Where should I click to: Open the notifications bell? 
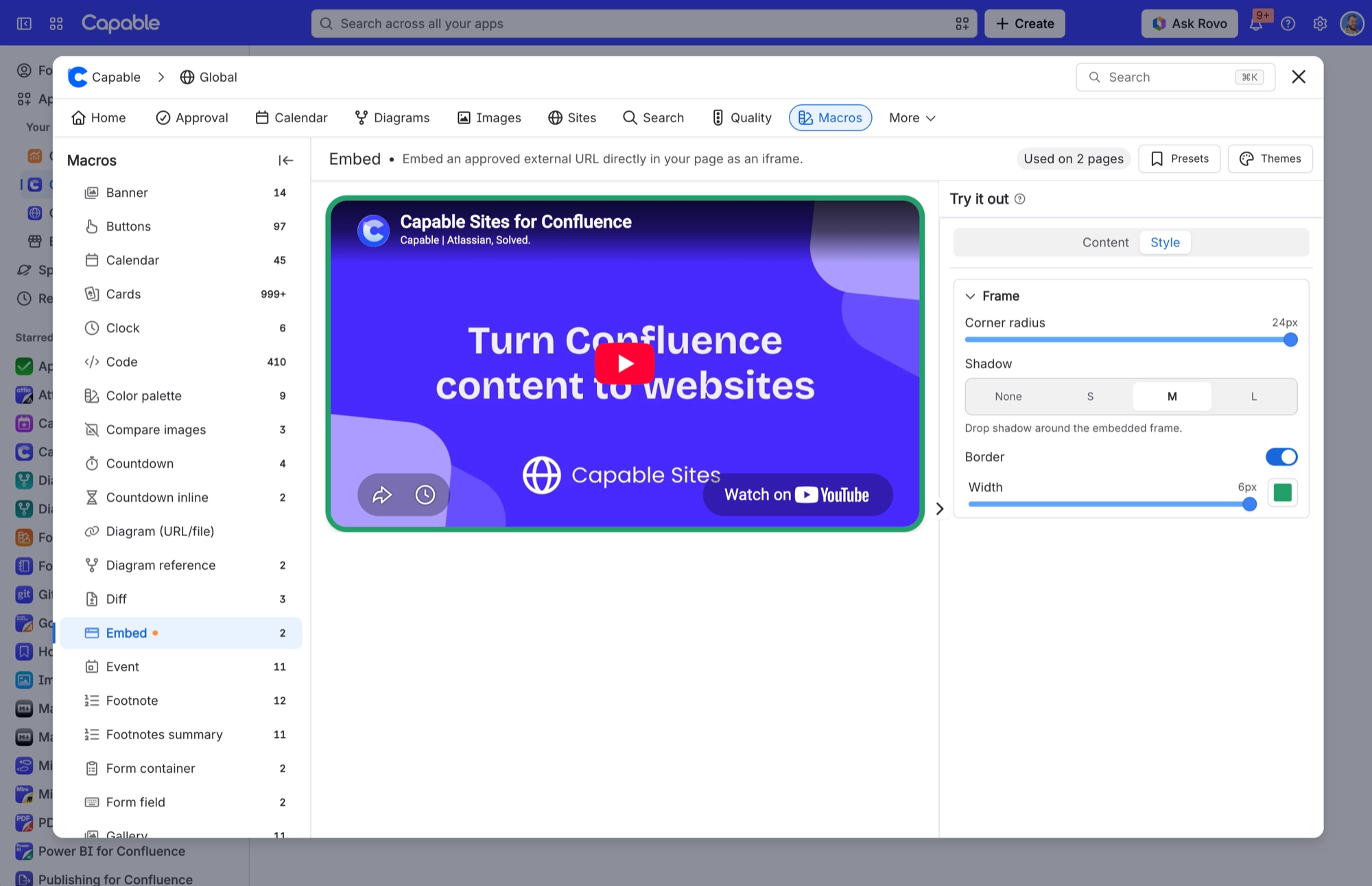pyautogui.click(x=1256, y=23)
